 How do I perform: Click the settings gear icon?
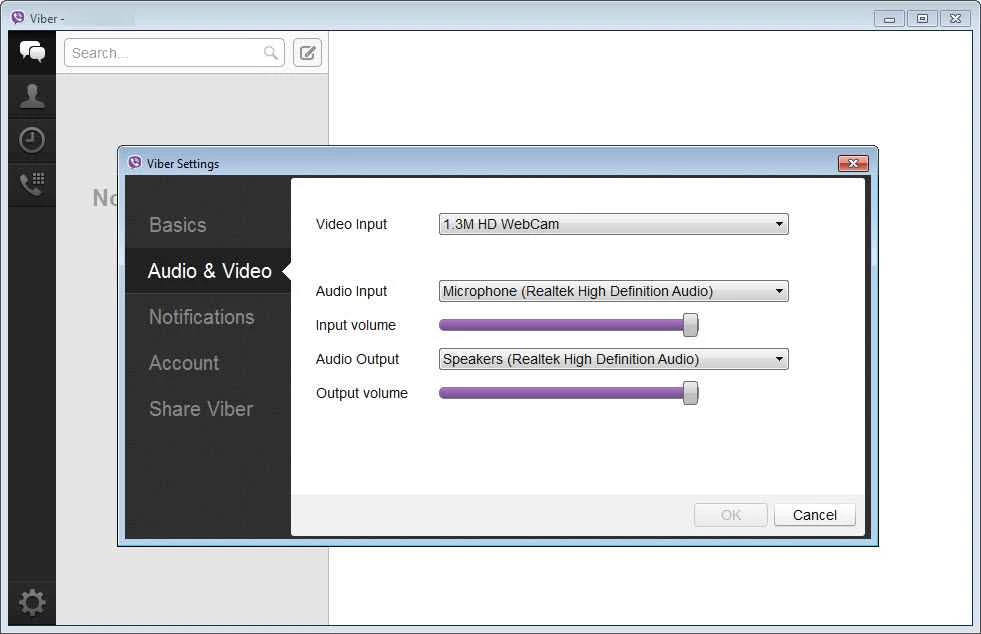(x=32, y=602)
